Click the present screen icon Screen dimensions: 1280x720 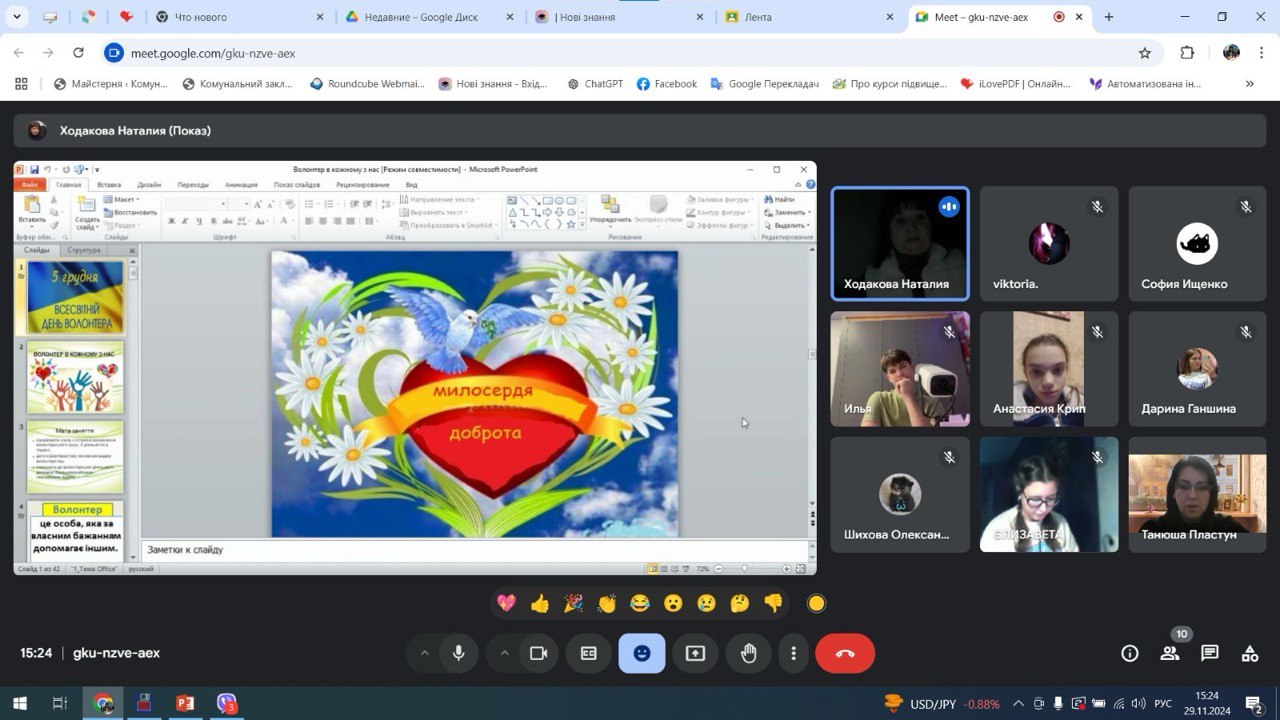click(695, 653)
